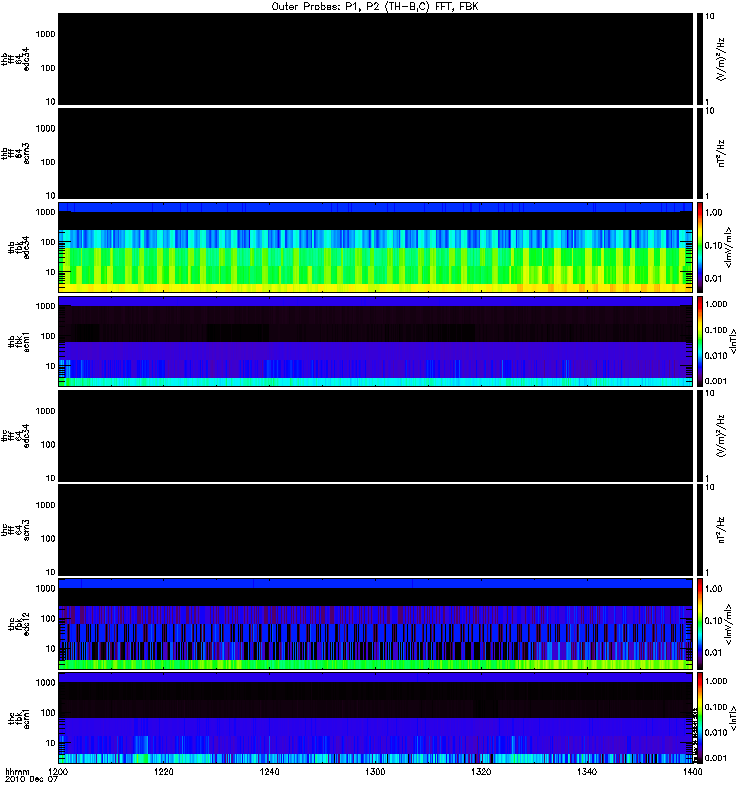Click the '100' y-tick of top thb fff edc34 panel

[x=48, y=68]
